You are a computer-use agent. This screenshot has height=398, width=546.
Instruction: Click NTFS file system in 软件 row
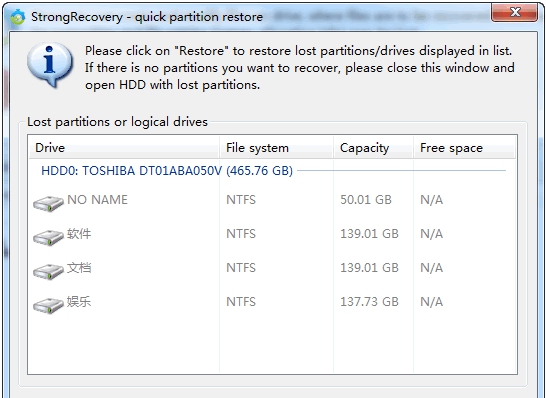coord(241,234)
